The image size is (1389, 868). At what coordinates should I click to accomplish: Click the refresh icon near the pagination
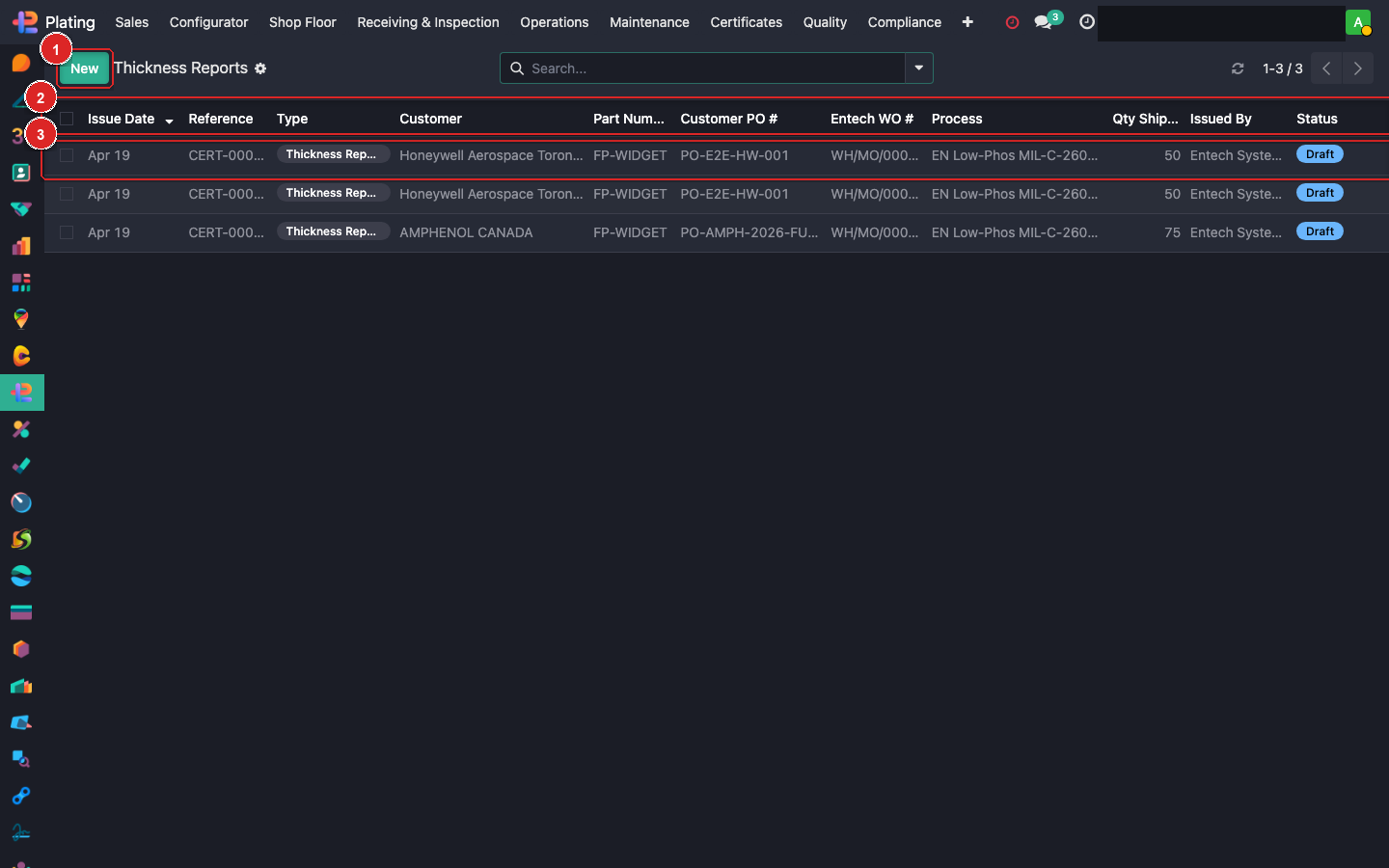click(1238, 68)
